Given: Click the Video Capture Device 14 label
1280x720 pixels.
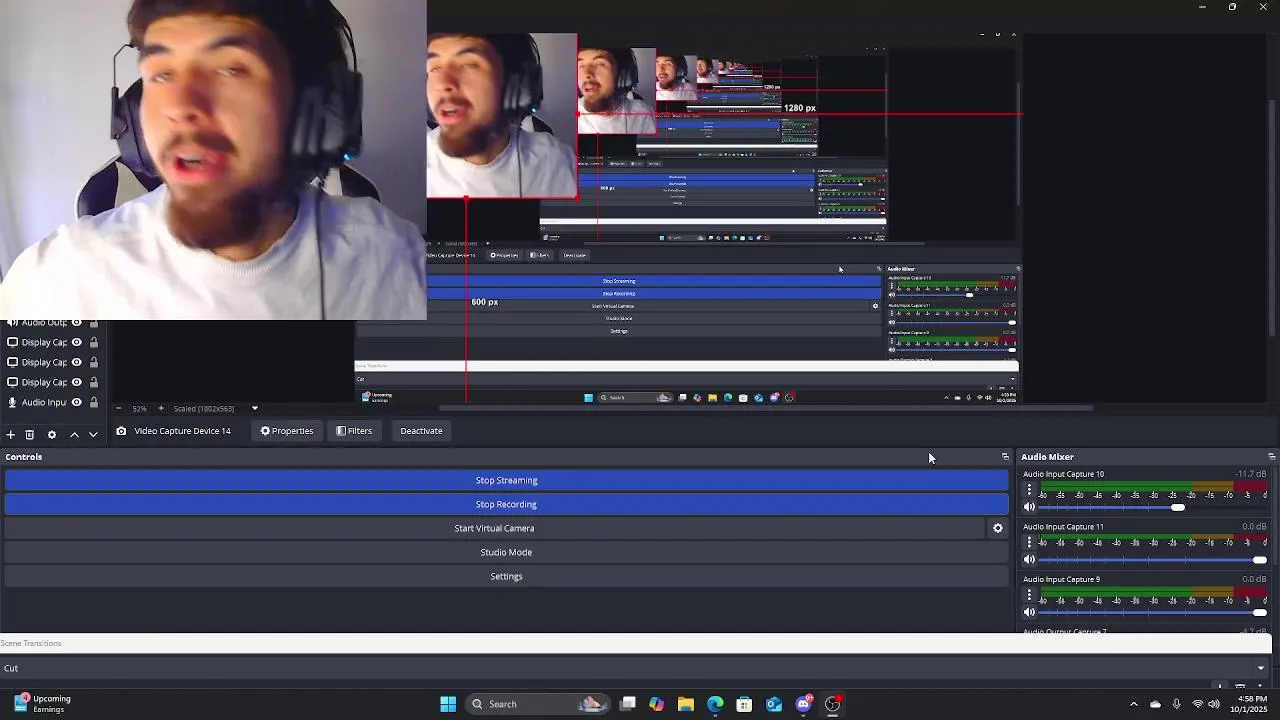Looking at the screenshot, I should [x=182, y=431].
